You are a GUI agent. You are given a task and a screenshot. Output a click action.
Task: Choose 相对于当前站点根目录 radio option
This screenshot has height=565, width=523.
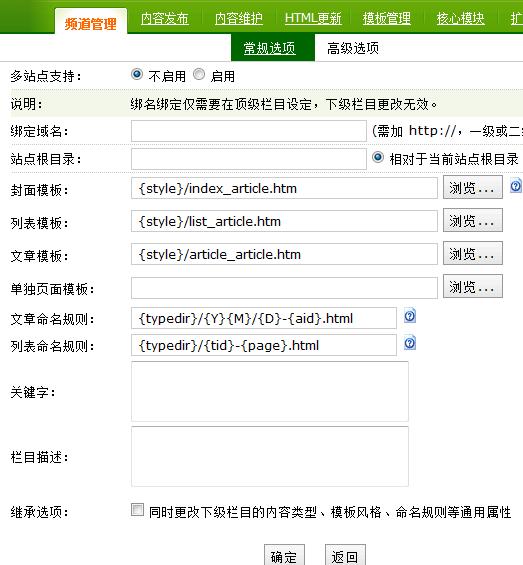click(x=378, y=157)
